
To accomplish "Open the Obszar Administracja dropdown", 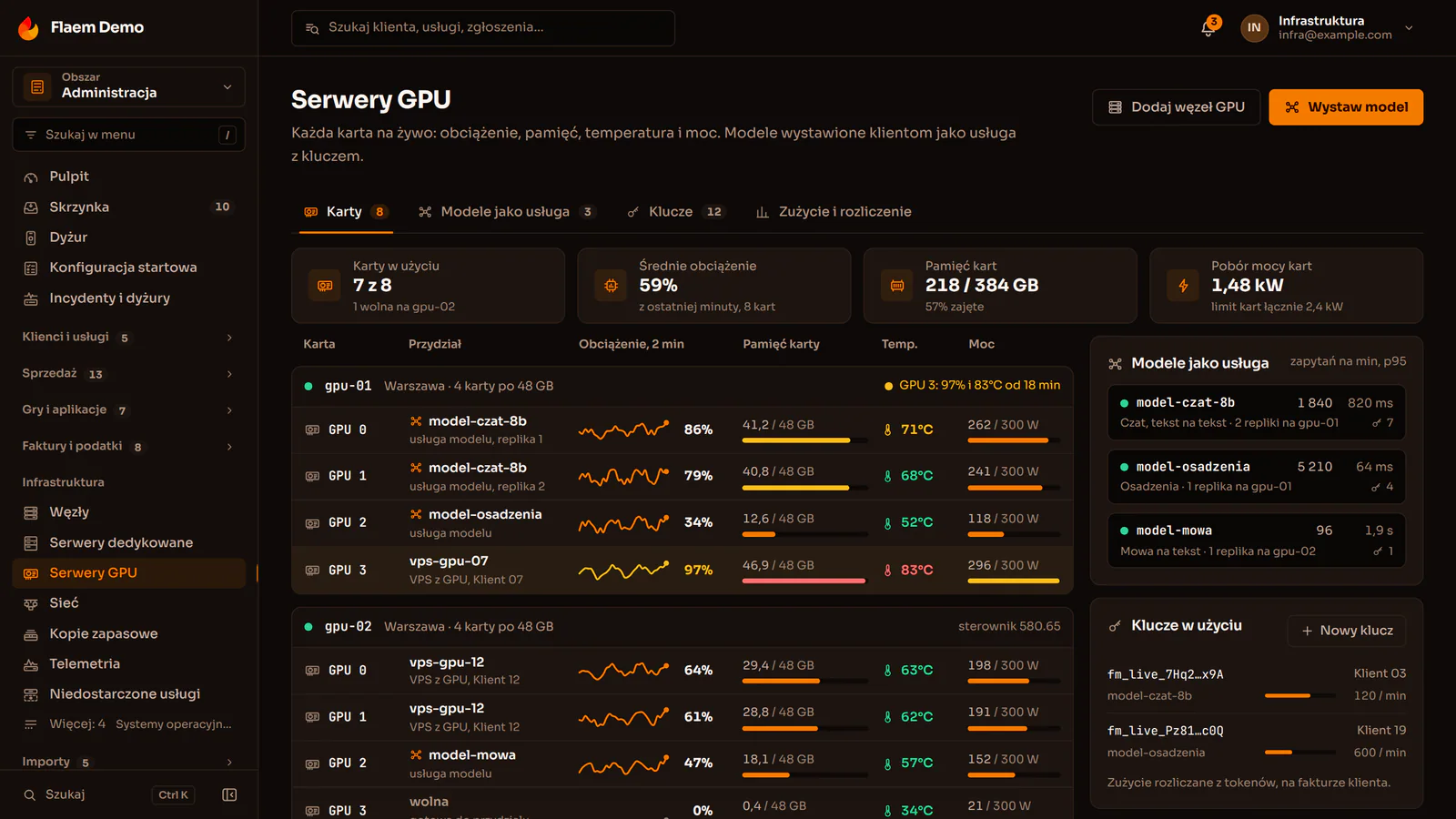I will (x=128, y=86).
